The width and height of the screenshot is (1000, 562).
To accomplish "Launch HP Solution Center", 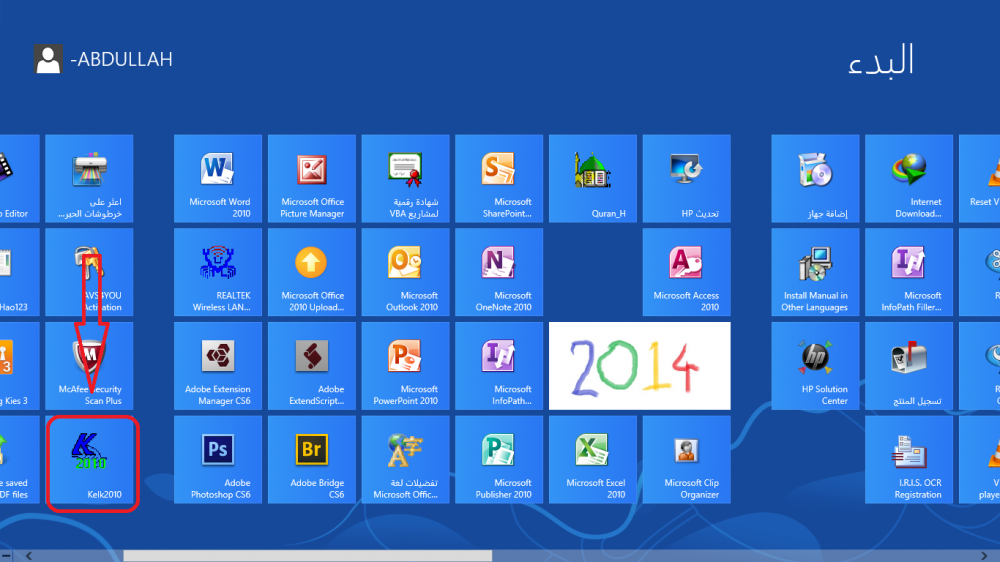I will click(815, 366).
